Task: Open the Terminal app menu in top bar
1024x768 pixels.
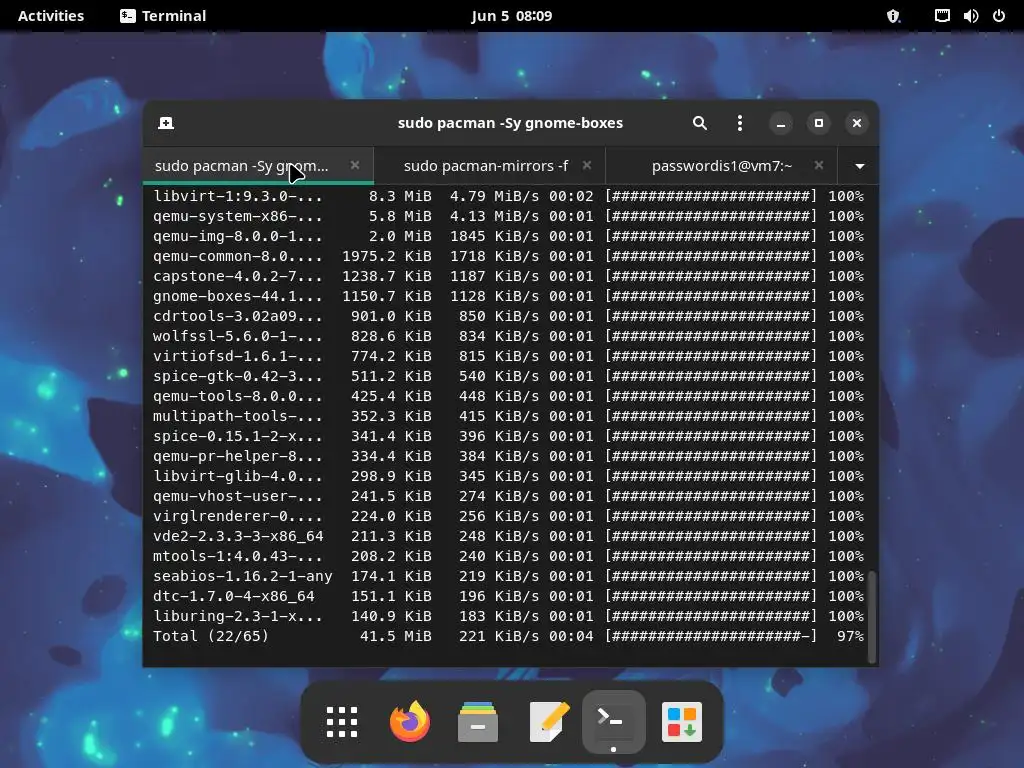Action: (x=163, y=16)
